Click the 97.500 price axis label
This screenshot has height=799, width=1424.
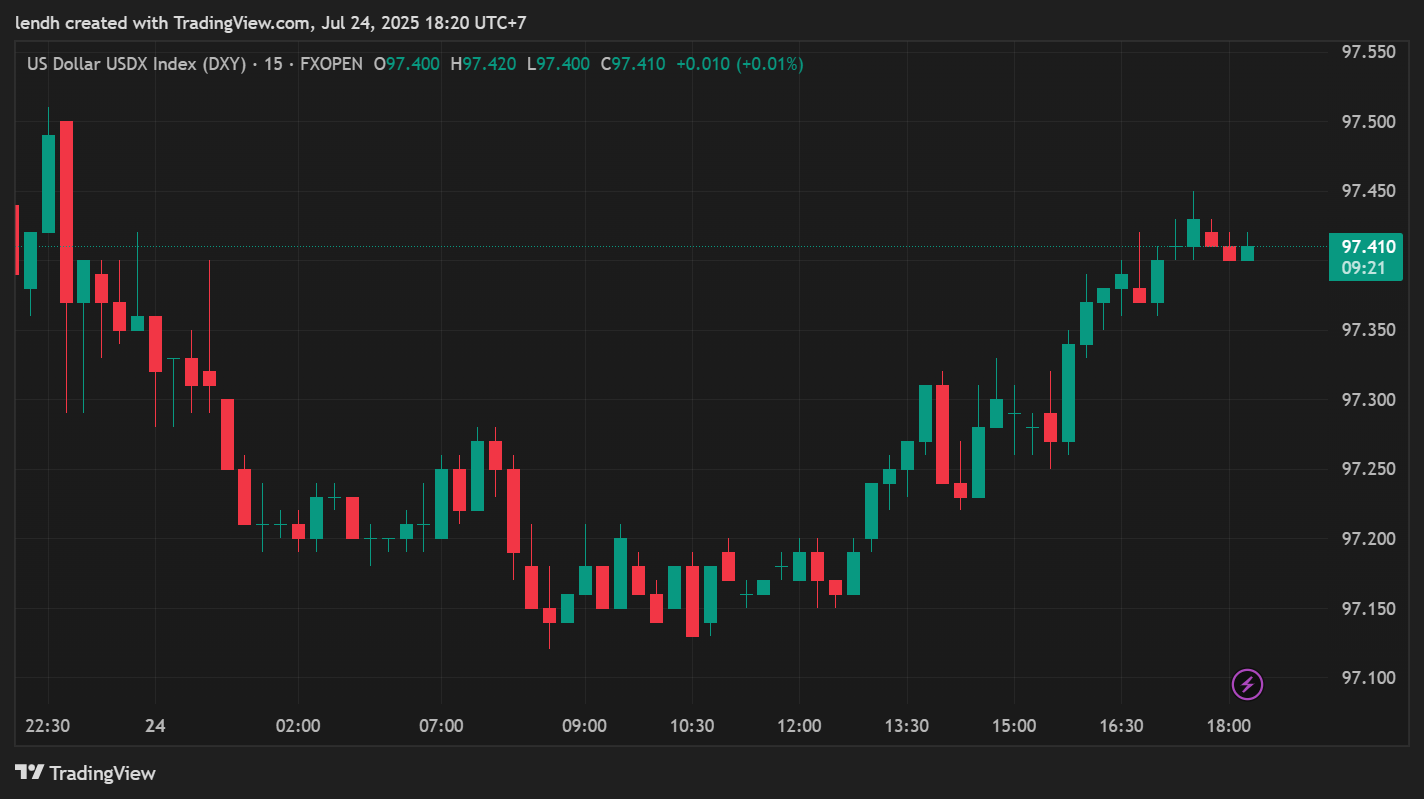pos(1368,122)
